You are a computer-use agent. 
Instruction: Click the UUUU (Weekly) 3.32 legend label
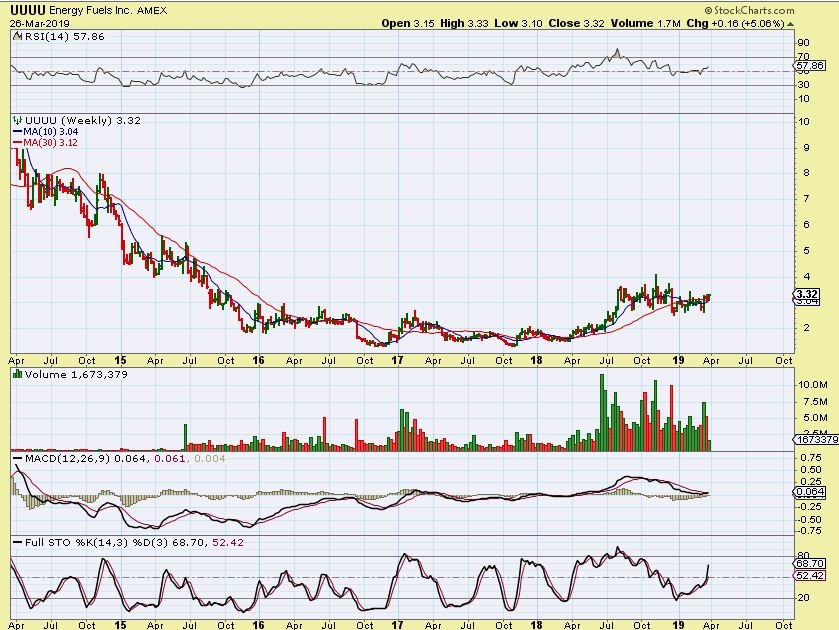(x=82, y=120)
